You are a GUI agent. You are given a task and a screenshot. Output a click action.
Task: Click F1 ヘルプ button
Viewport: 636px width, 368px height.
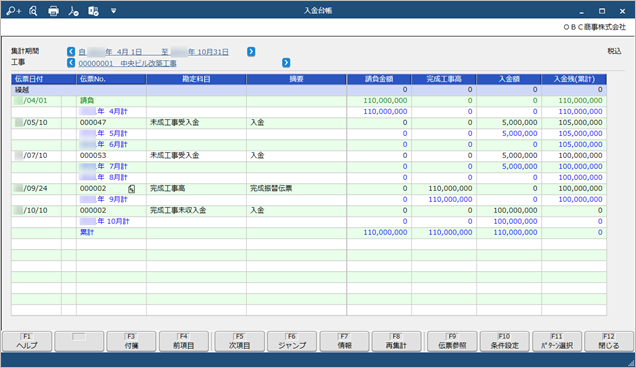27,342
